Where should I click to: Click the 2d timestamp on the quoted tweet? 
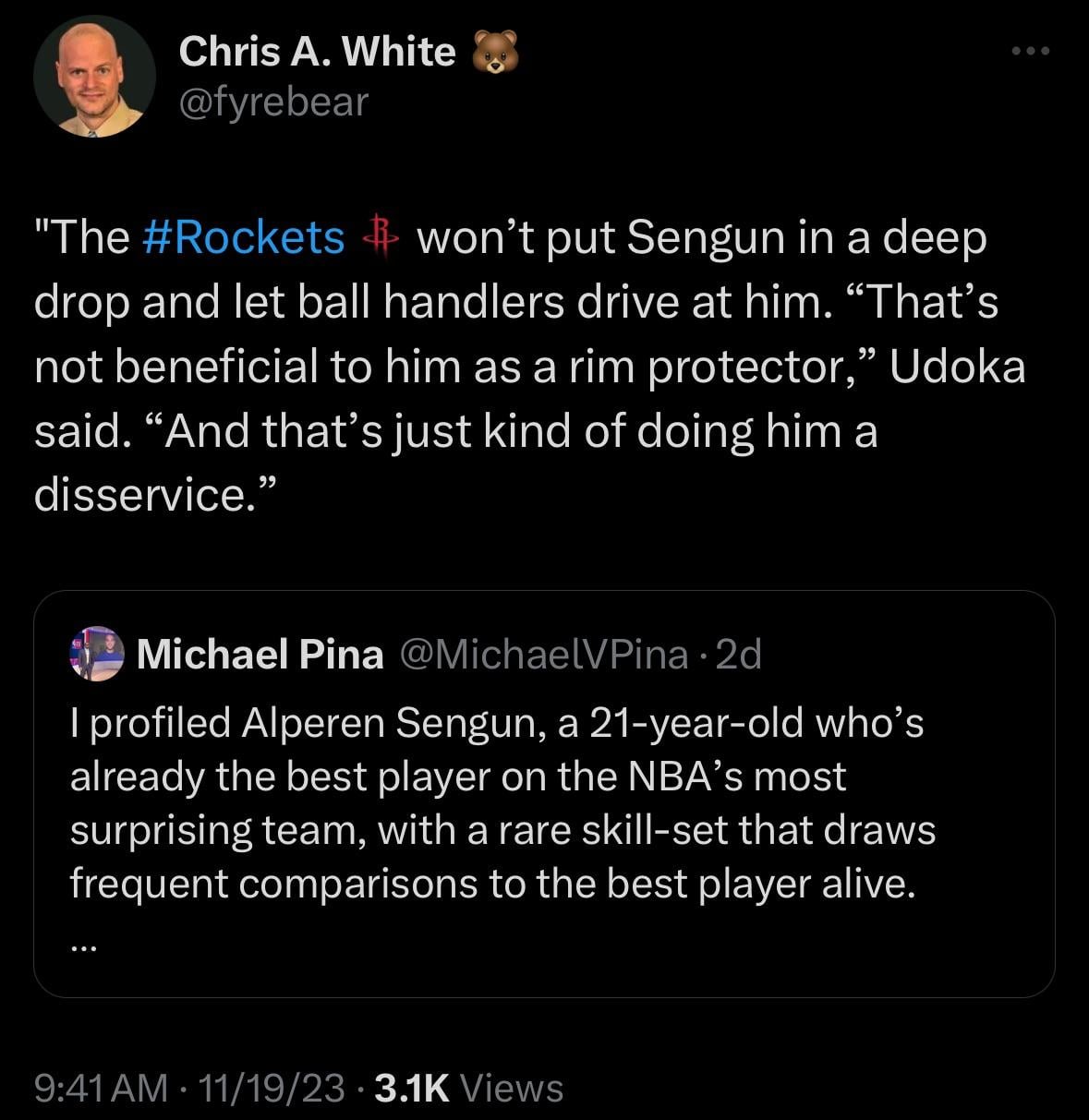coord(739,655)
